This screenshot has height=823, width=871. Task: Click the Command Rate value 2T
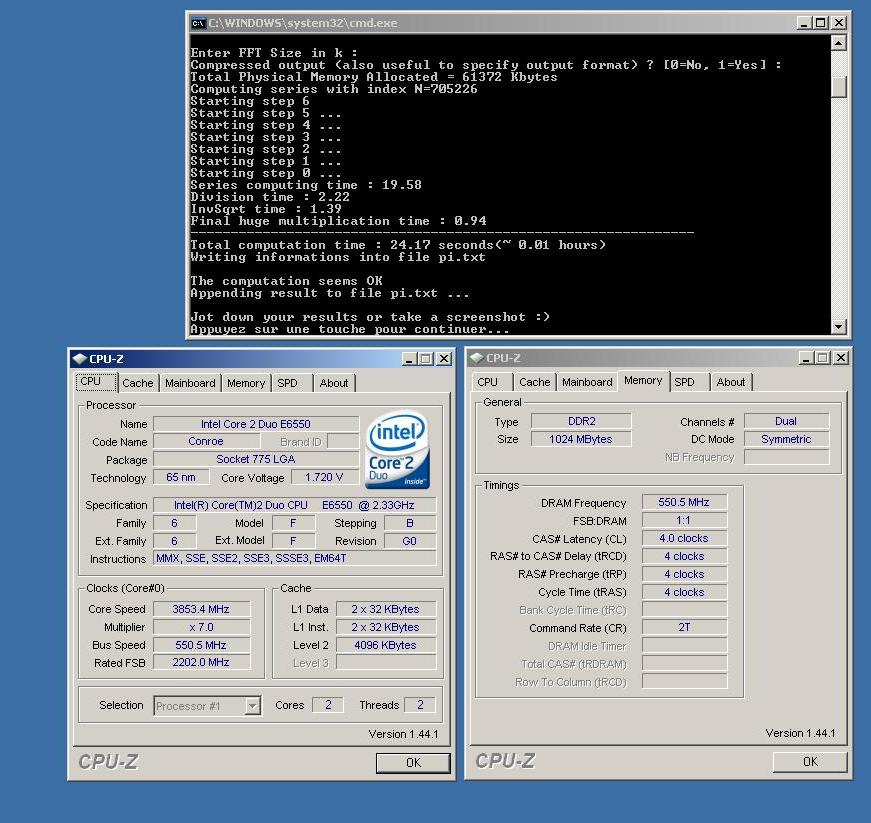[x=684, y=627]
